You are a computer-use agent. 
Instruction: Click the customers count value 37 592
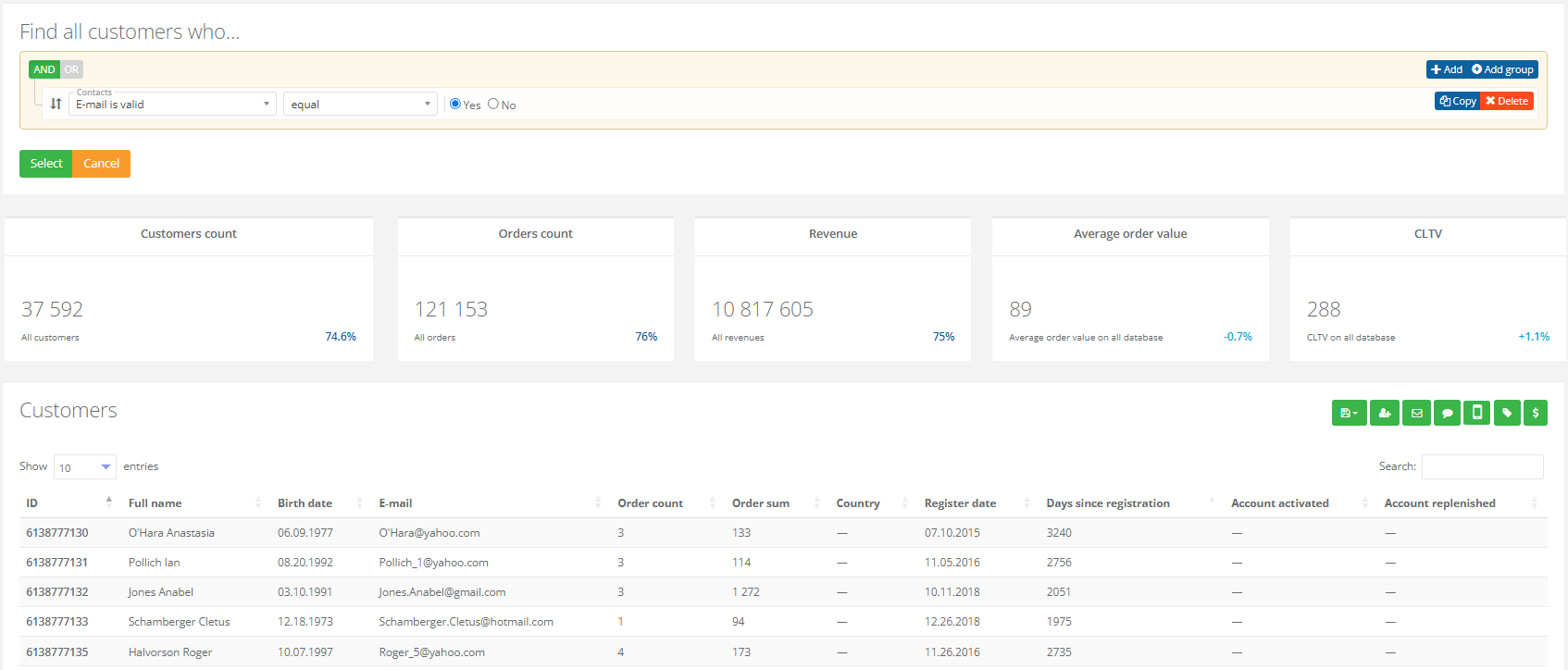point(53,309)
